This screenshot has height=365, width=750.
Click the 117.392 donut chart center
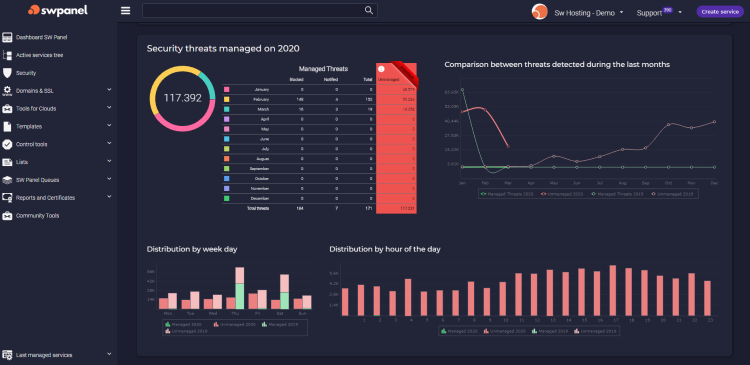183,98
